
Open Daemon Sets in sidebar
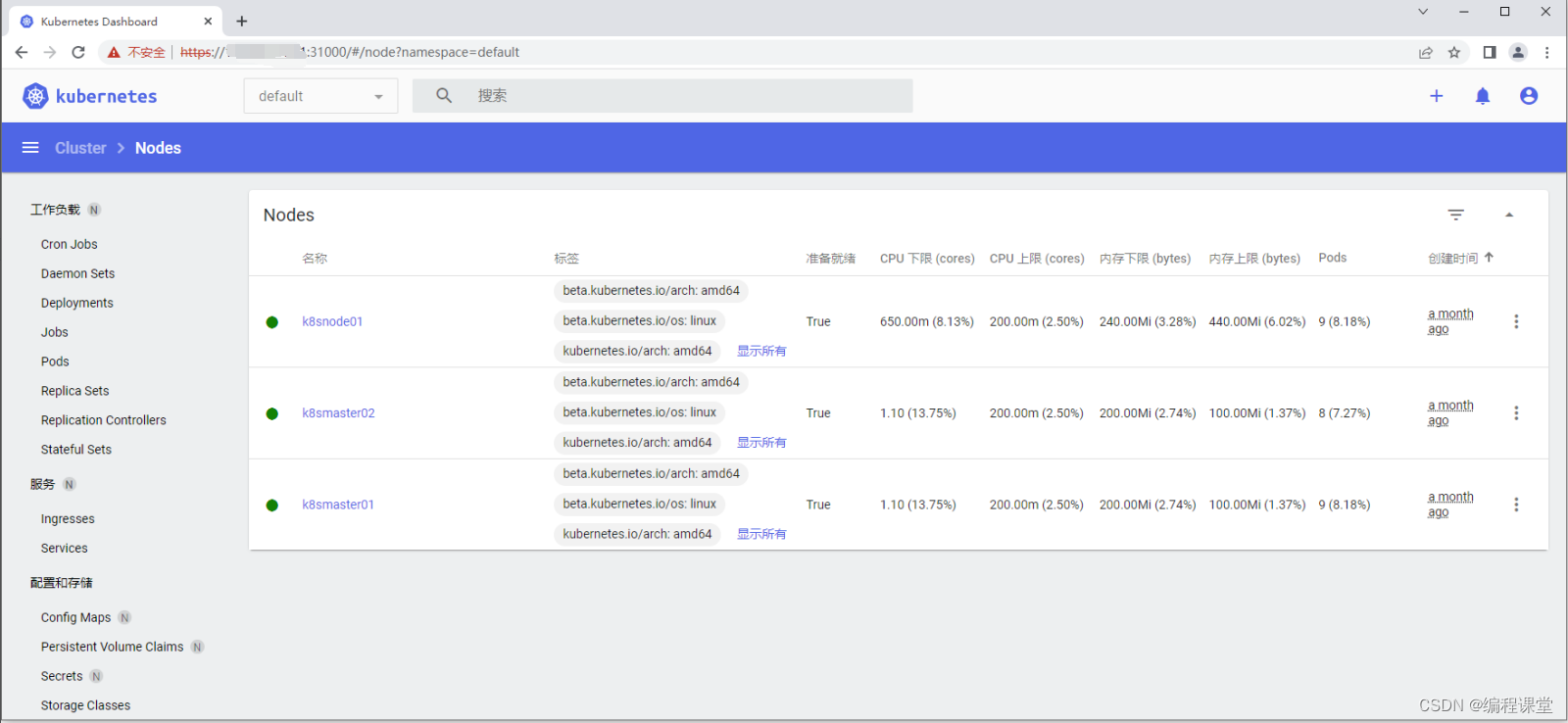77,273
